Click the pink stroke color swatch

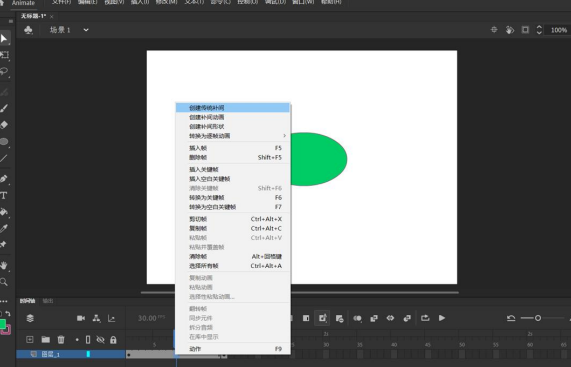(x=7, y=330)
